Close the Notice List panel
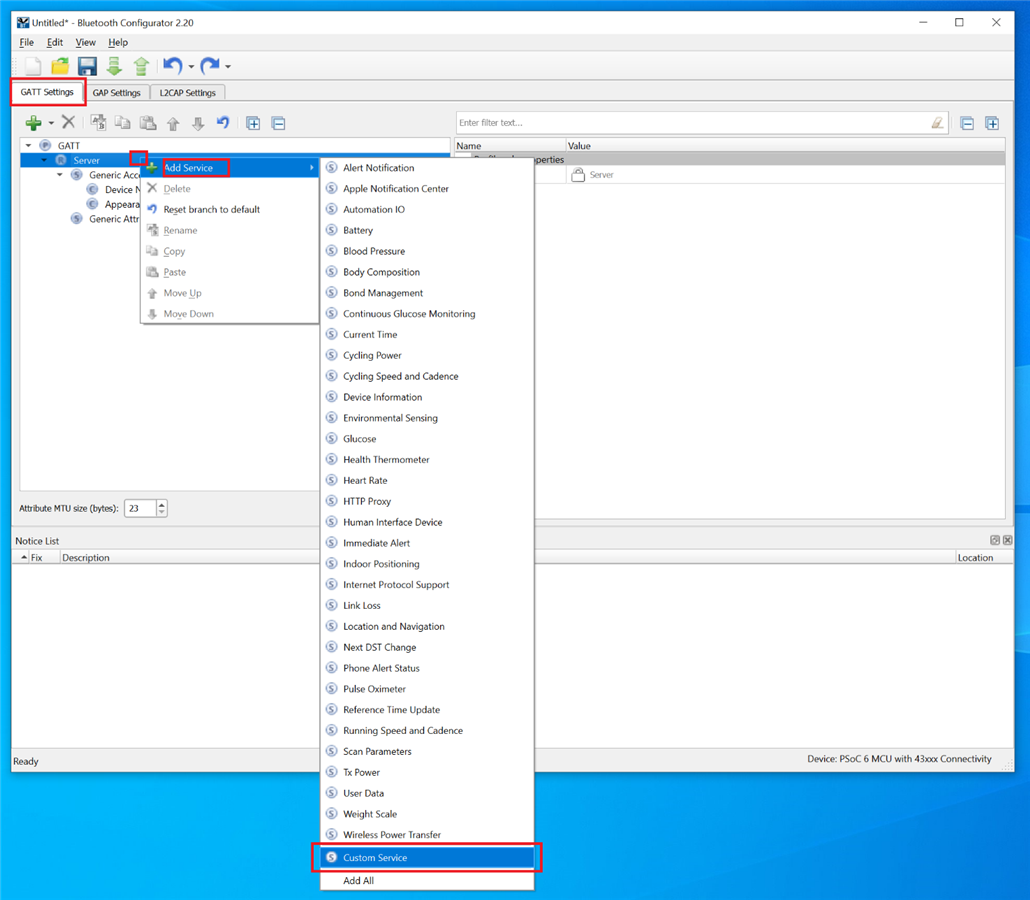The image size is (1030, 900). [1007, 540]
